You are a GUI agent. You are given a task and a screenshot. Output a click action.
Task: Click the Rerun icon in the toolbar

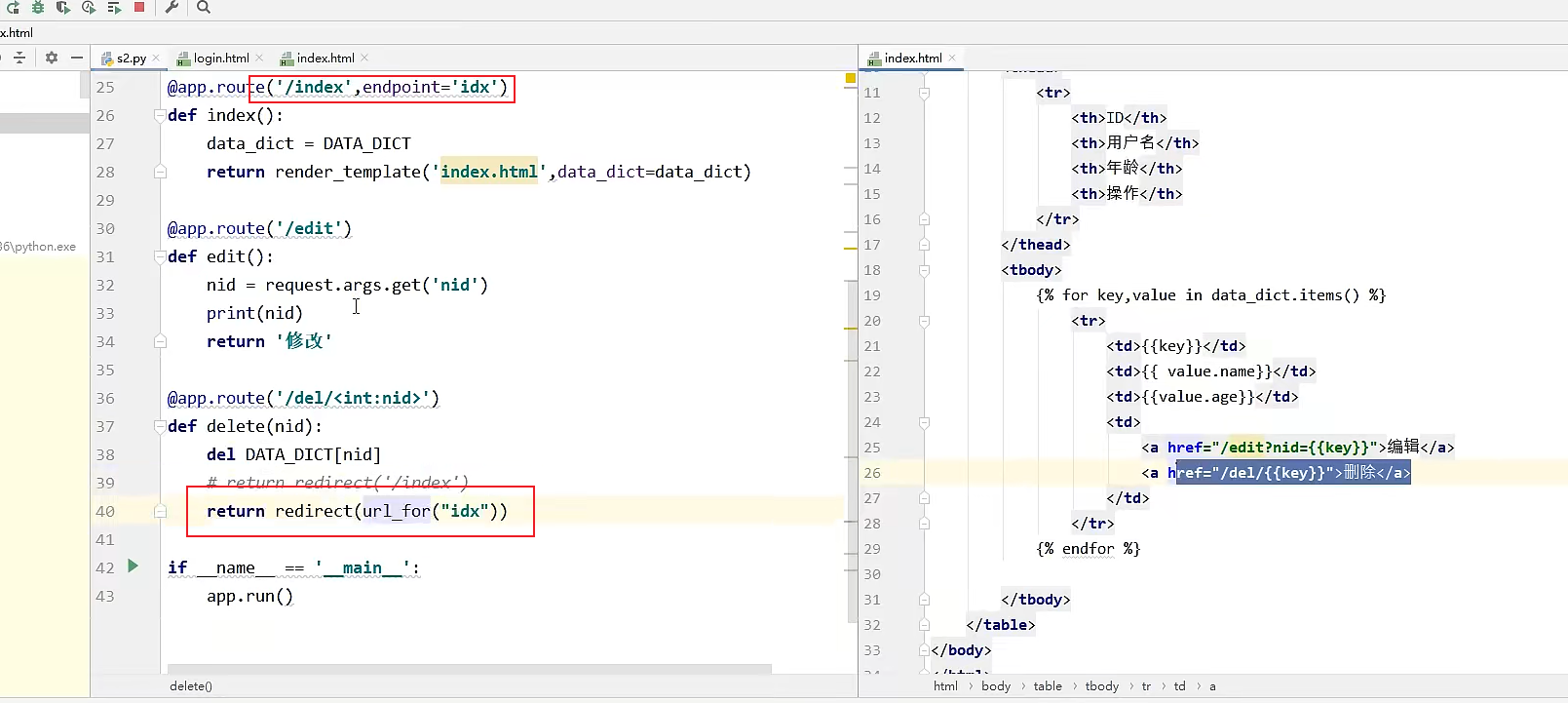[x=13, y=7]
